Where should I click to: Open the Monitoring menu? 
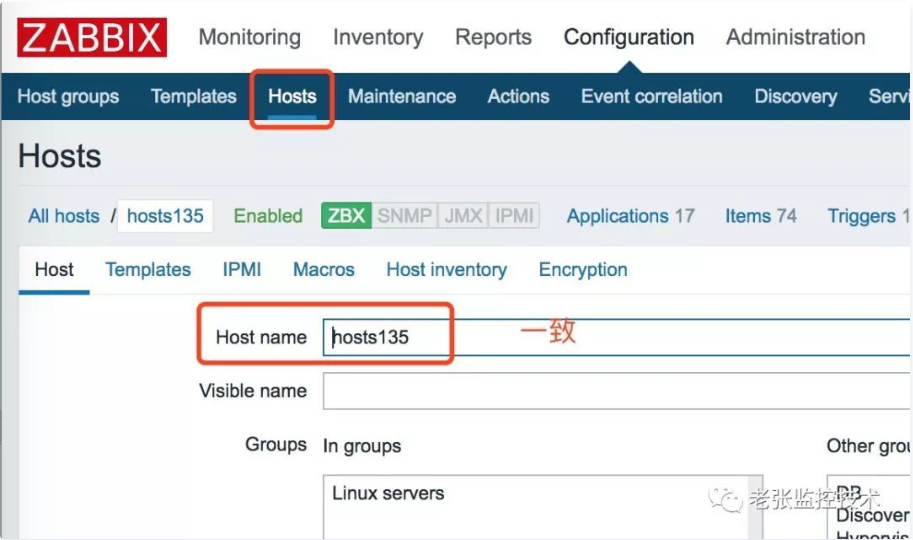pyautogui.click(x=249, y=38)
